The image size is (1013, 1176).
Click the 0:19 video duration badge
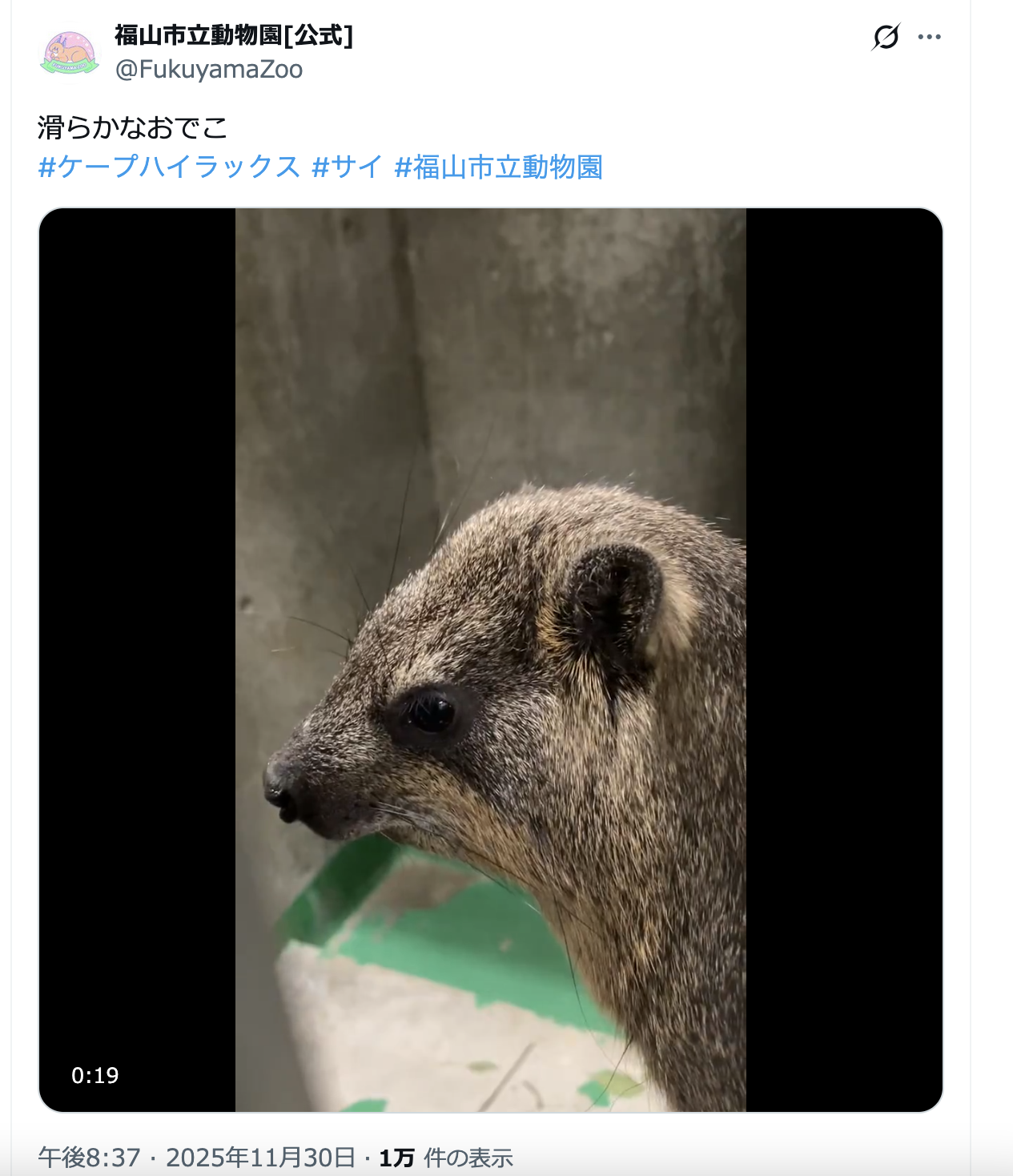[94, 1075]
